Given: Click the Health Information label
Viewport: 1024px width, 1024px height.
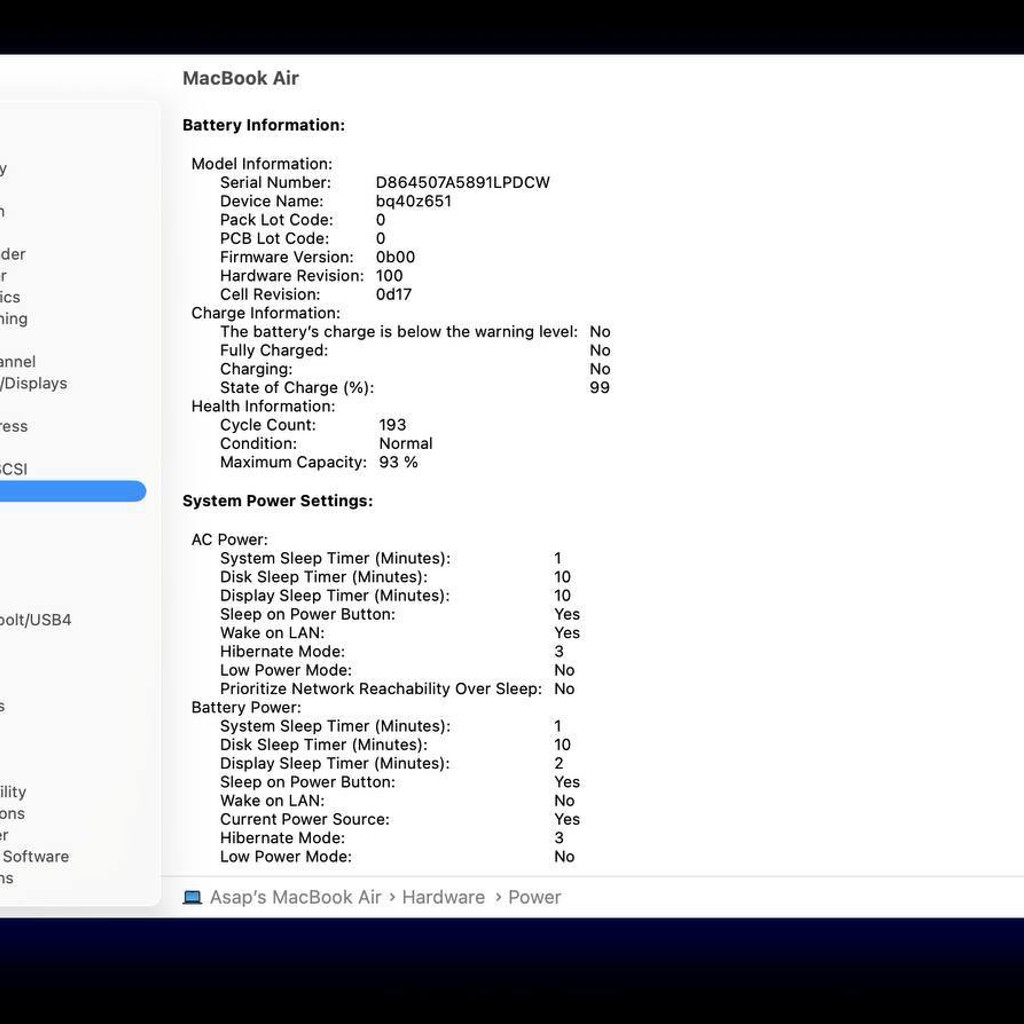Looking at the screenshot, I should pyautogui.click(x=263, y=406).
